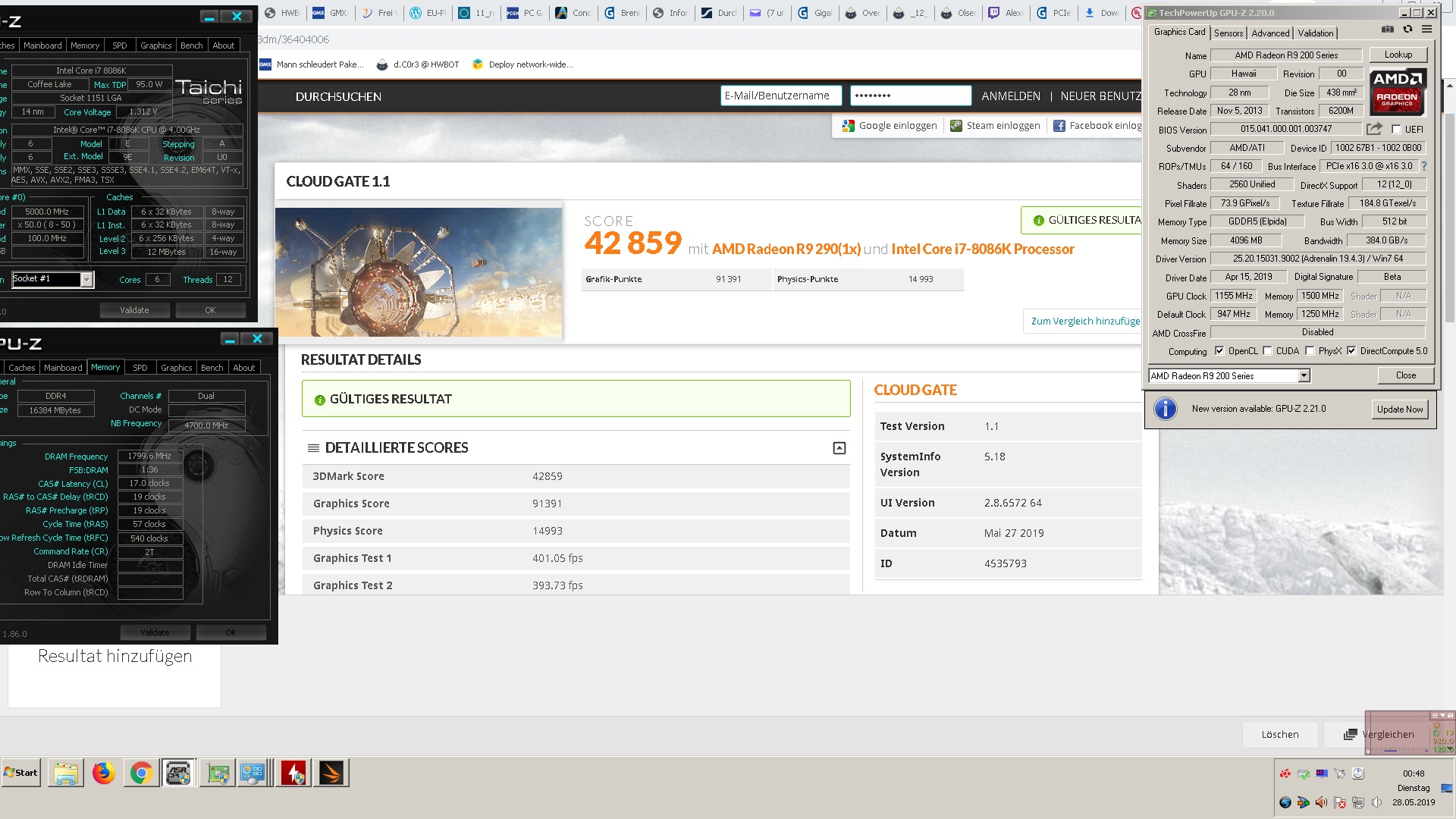Click the taskbar clock showing 00:48
The image size is (1456, 819).
click(x=1414, y=773)
